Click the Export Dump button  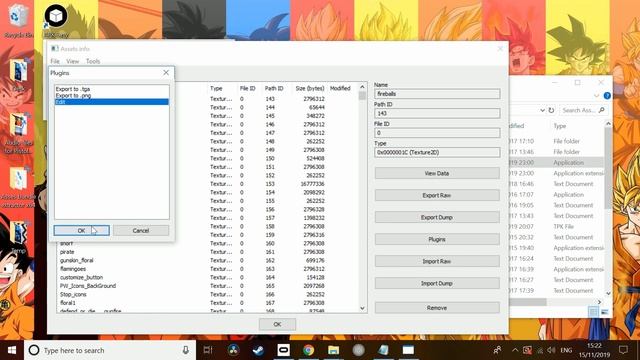pos(437,217)
